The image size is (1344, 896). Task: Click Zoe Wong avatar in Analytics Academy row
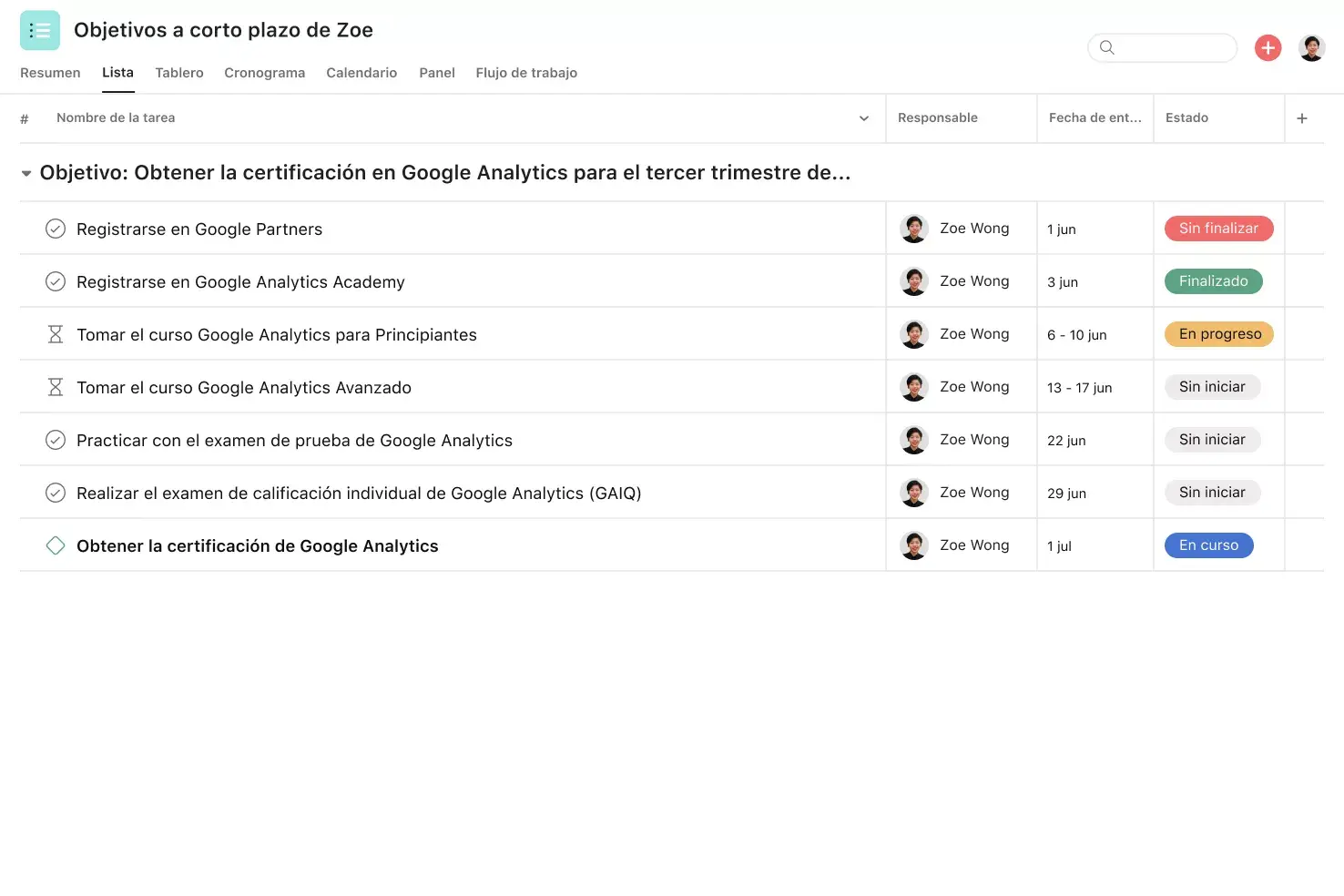click(x=914, y=281)
